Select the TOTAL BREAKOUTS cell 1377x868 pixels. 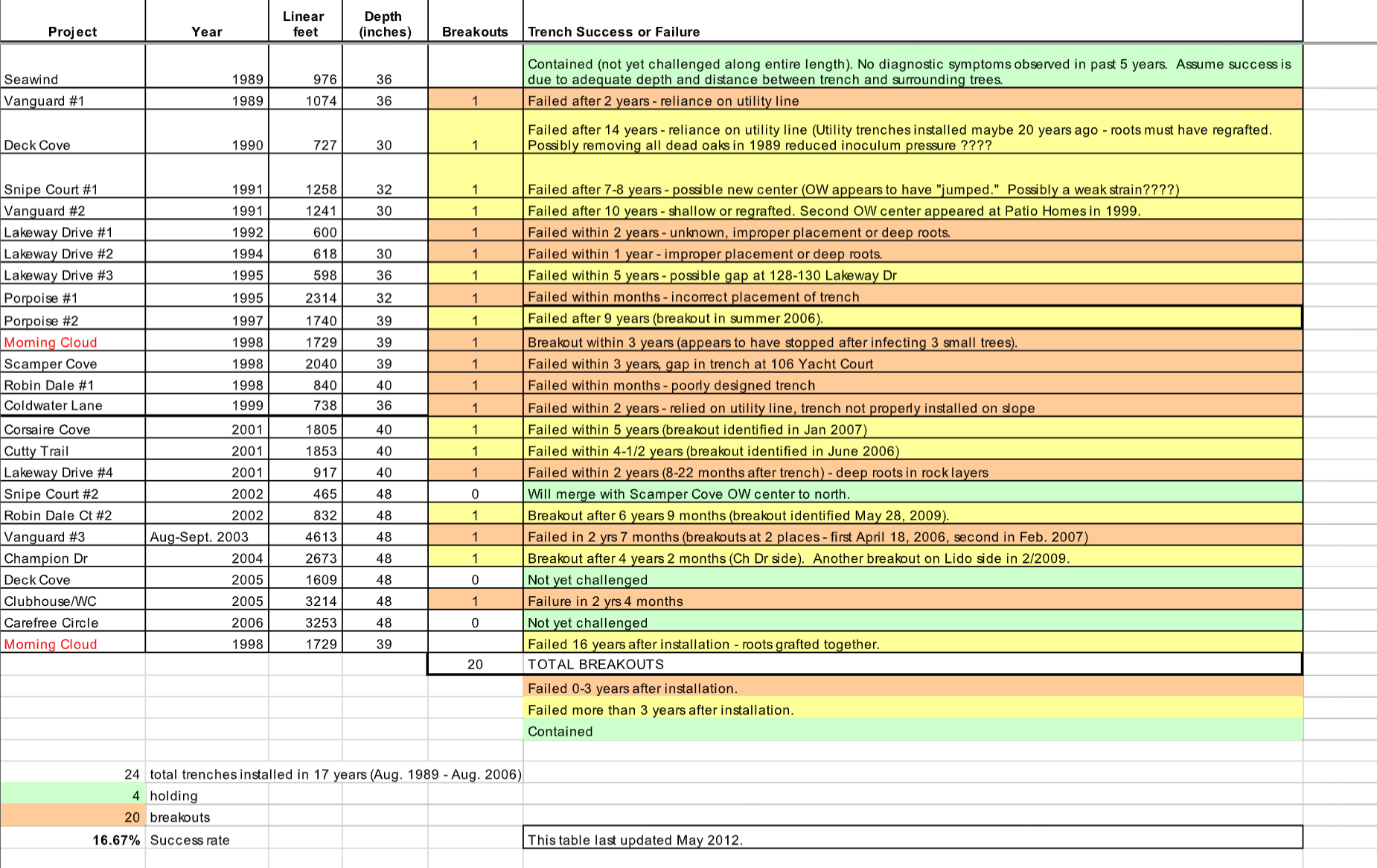pyautogui.click(x=595, y=664)
